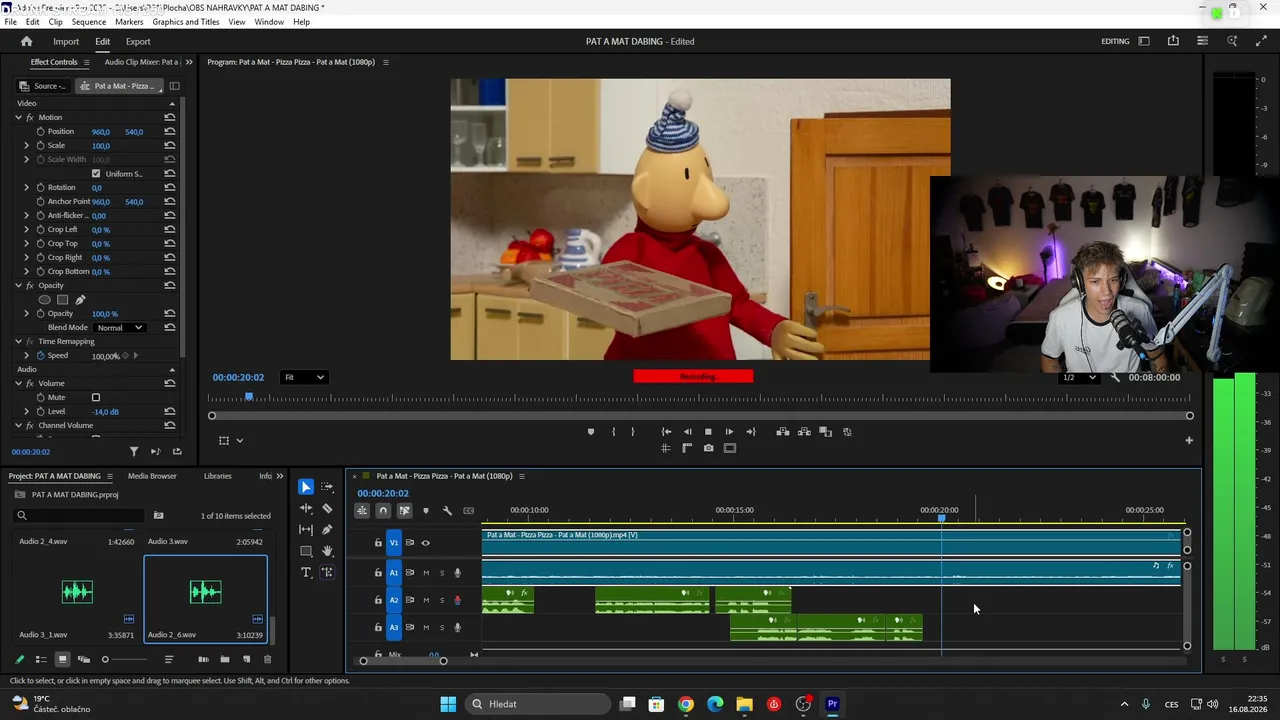This screenshot has height=720, width=1280.
Task: Open the Filter Properties funnel in Effect Controls
Action: click(134, 451)
